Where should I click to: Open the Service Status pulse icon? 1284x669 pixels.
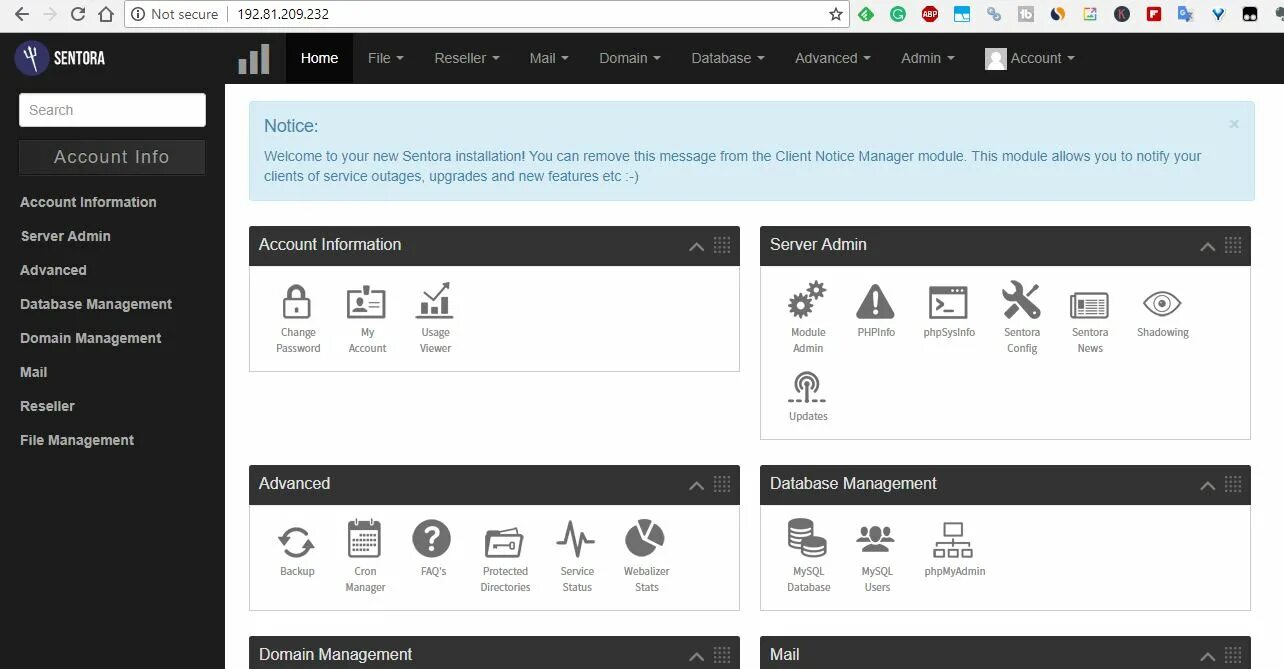tap(576, 539)
